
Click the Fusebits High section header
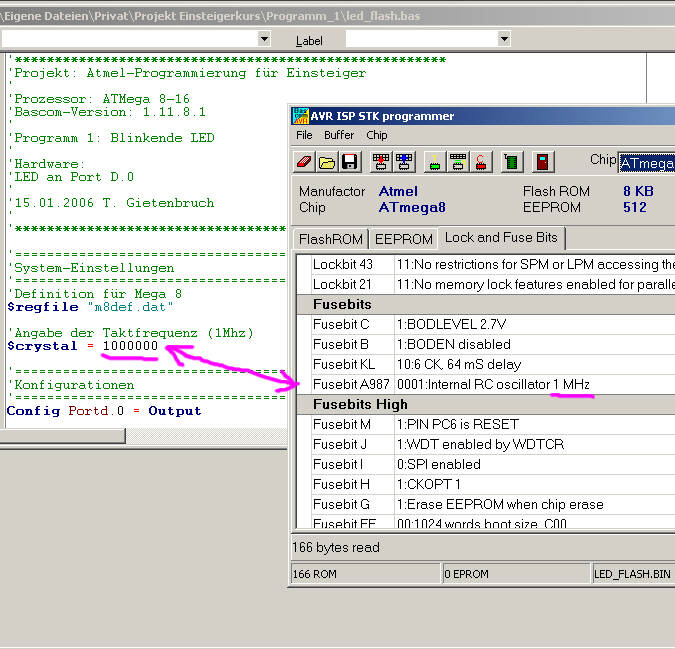(486, 405)
